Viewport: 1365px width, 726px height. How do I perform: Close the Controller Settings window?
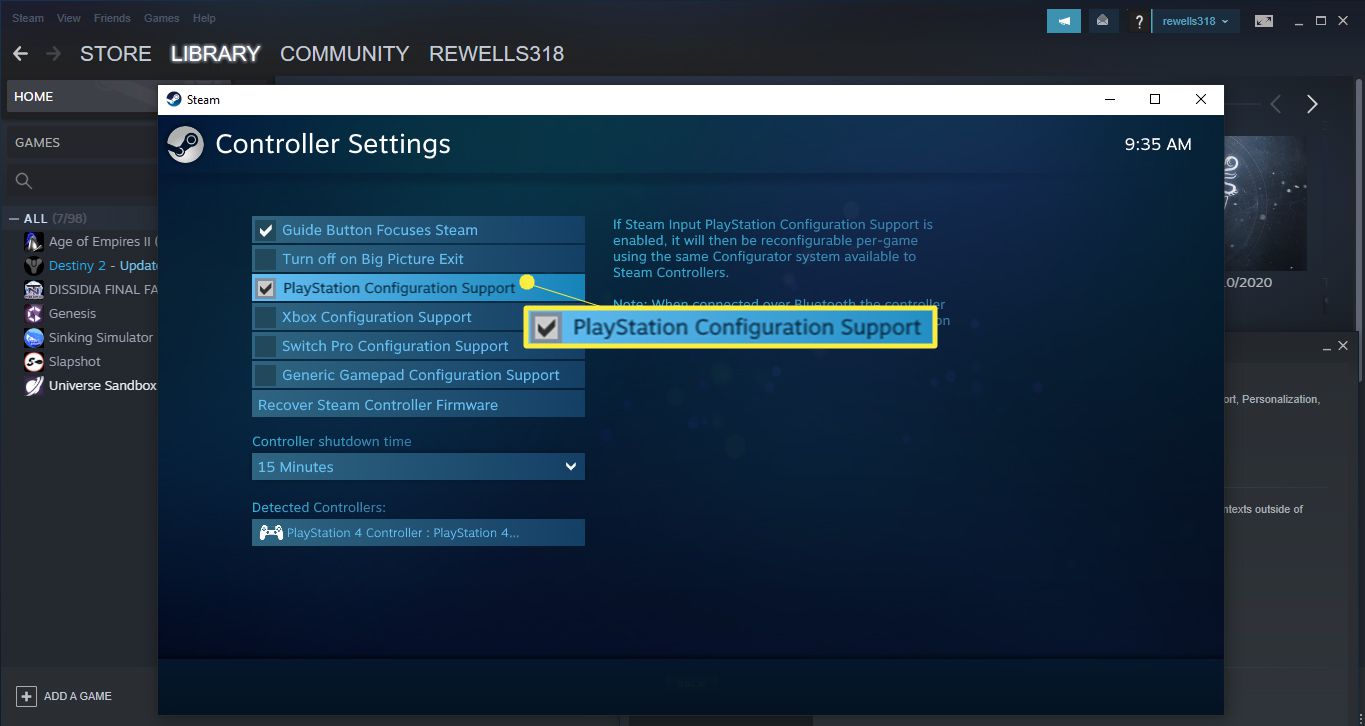[x=1201, y=99]
